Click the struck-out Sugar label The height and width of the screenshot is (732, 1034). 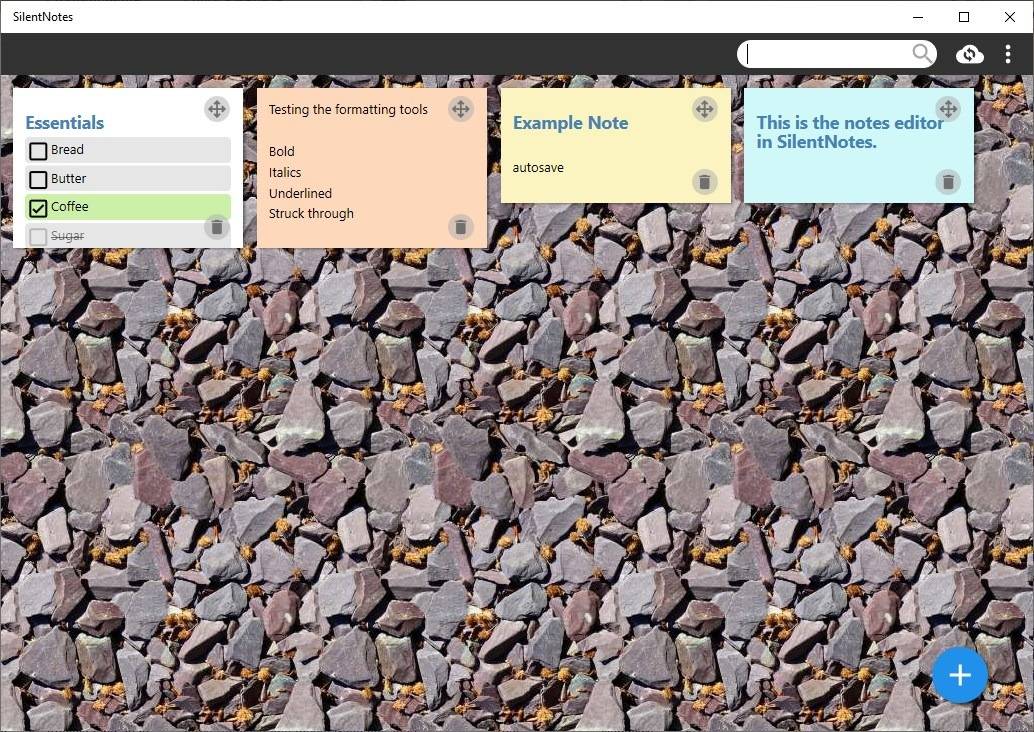click(67, 235)
